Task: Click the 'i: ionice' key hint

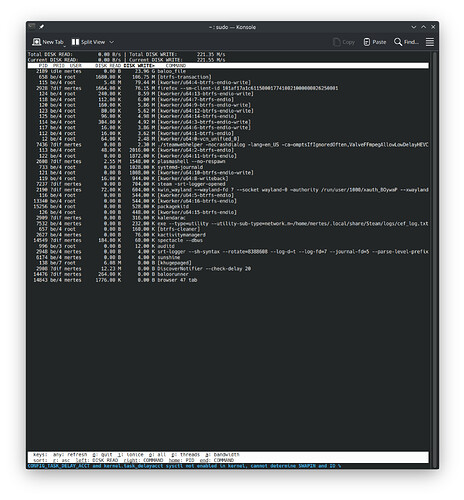Action: [x=131, y=455]
